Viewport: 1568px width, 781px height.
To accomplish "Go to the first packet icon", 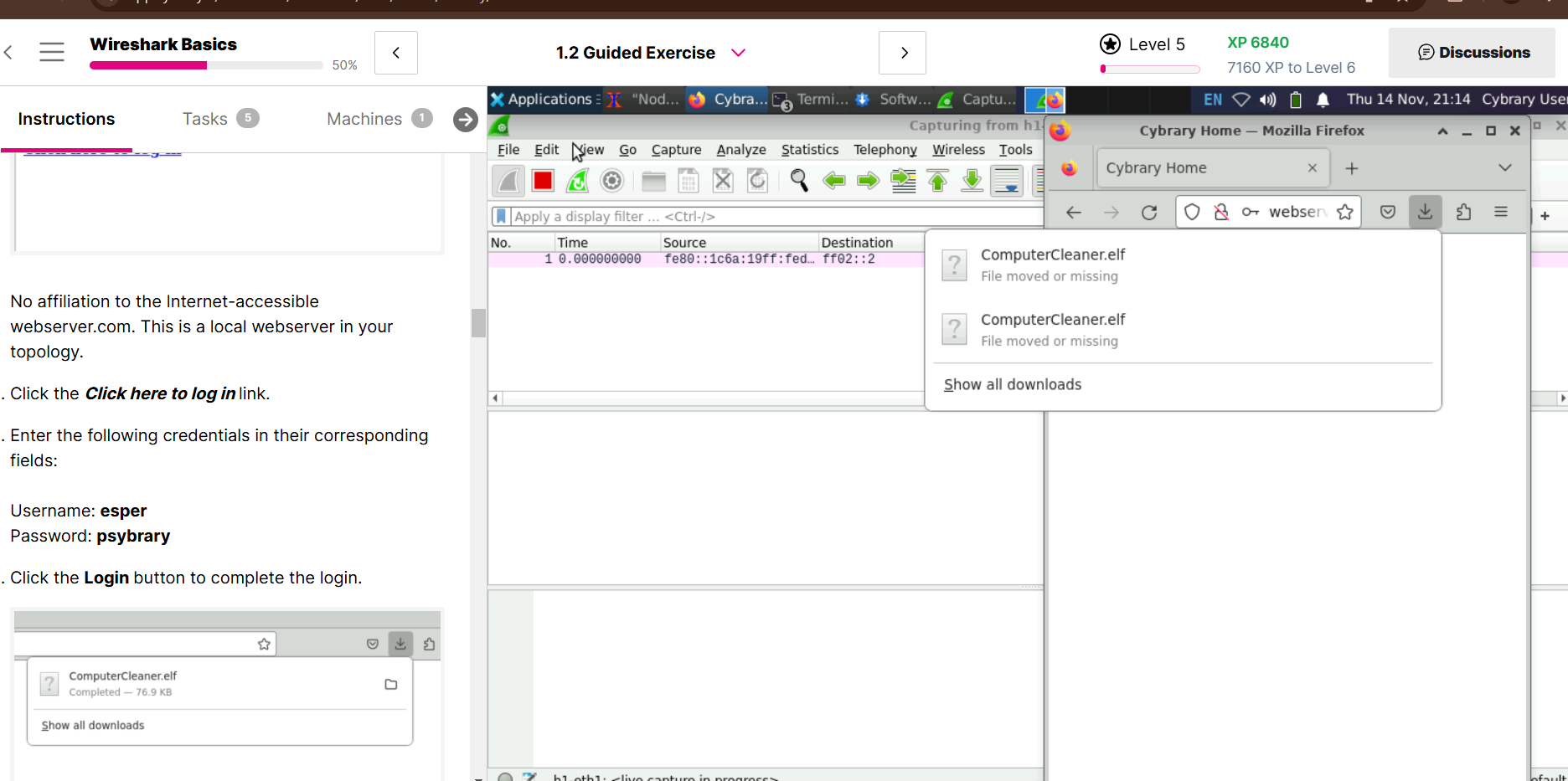I will click(938, 181).
